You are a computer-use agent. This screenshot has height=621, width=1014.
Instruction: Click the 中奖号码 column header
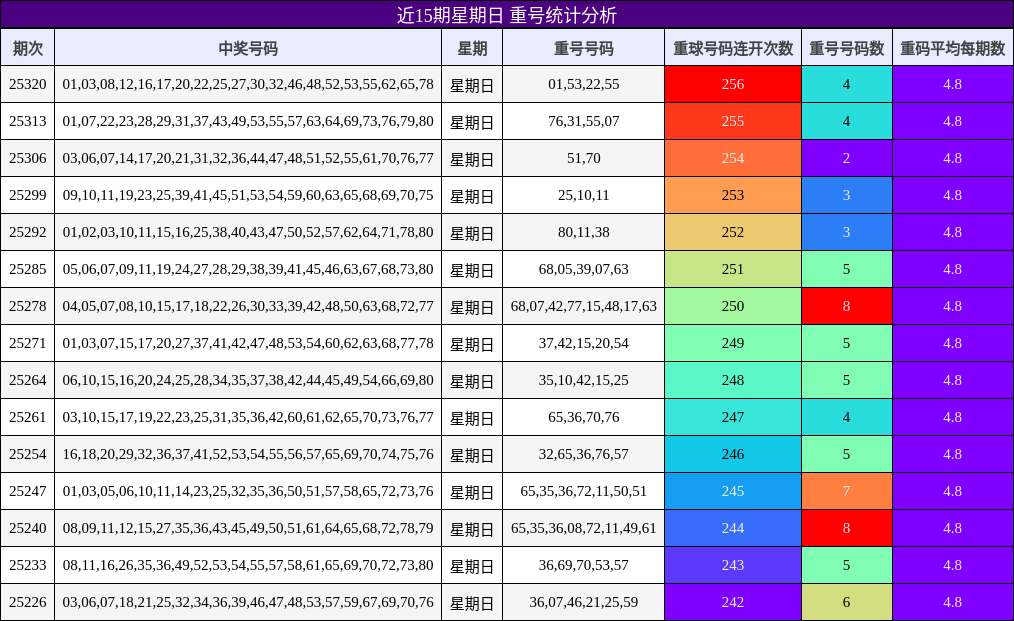pyautogui.click(x=249, y=46)
